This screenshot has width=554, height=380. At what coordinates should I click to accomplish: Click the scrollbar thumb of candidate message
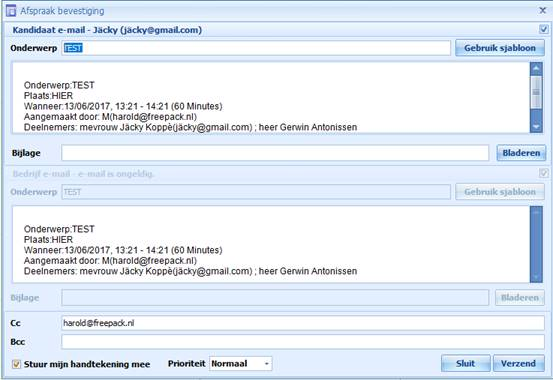(536, 92)
